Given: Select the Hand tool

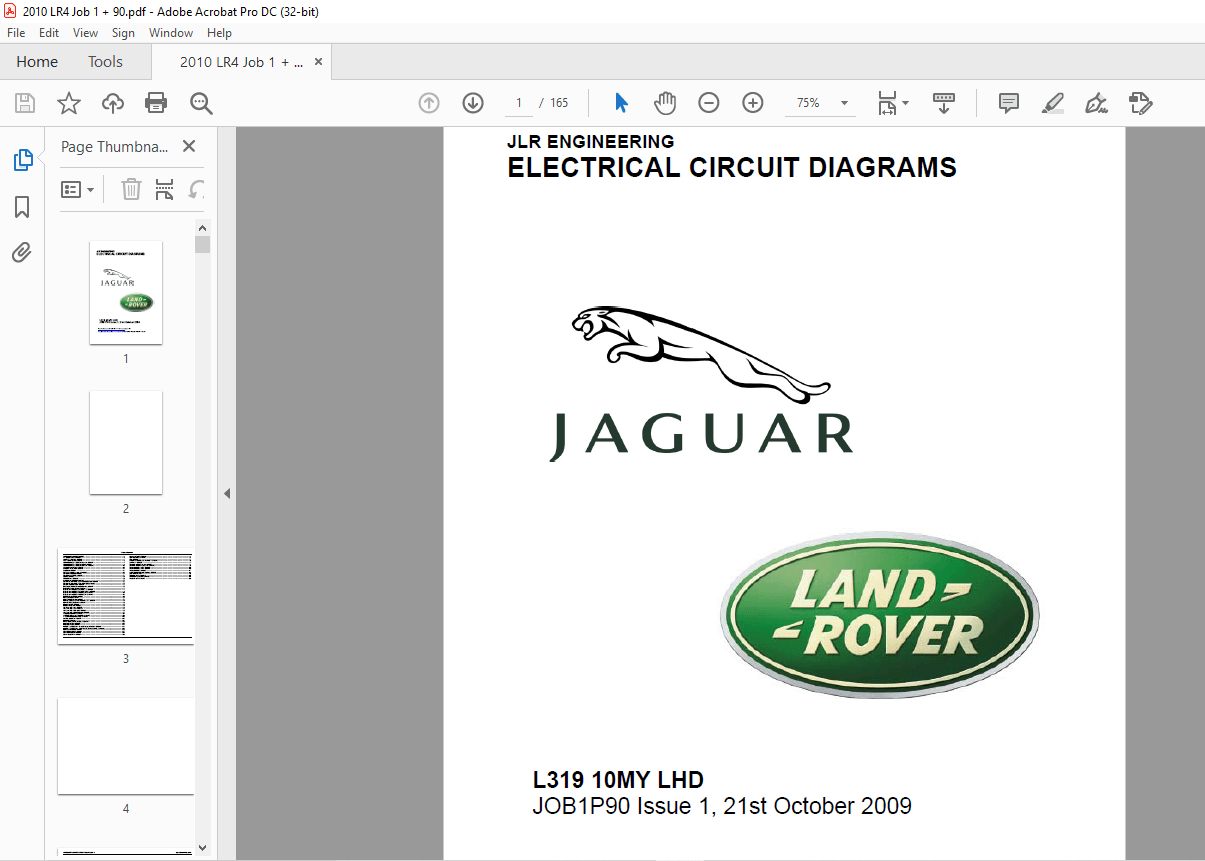Looking at the screenshot, I should (x=664, y=103).
